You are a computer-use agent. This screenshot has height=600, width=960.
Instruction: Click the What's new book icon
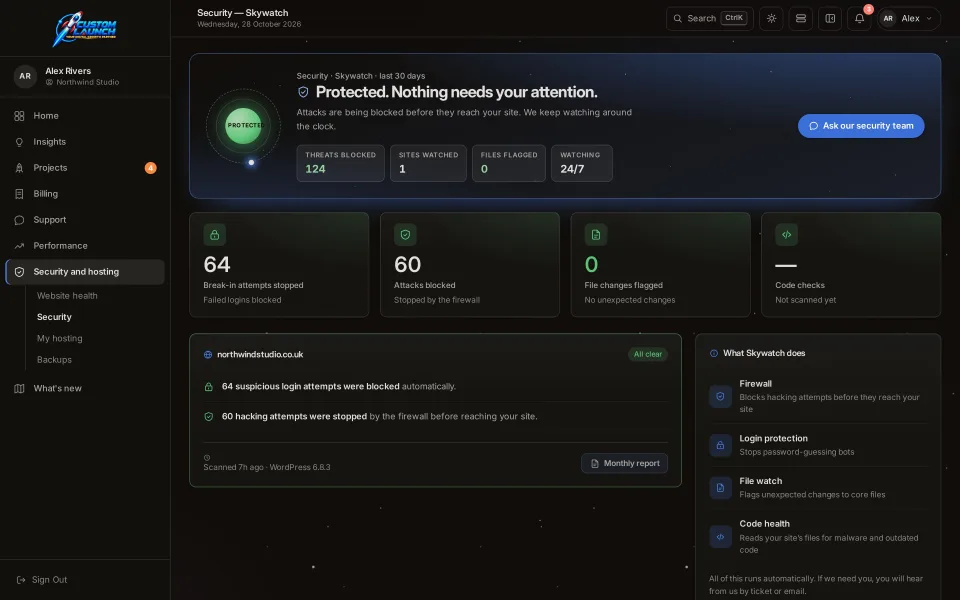click(19, 388)
